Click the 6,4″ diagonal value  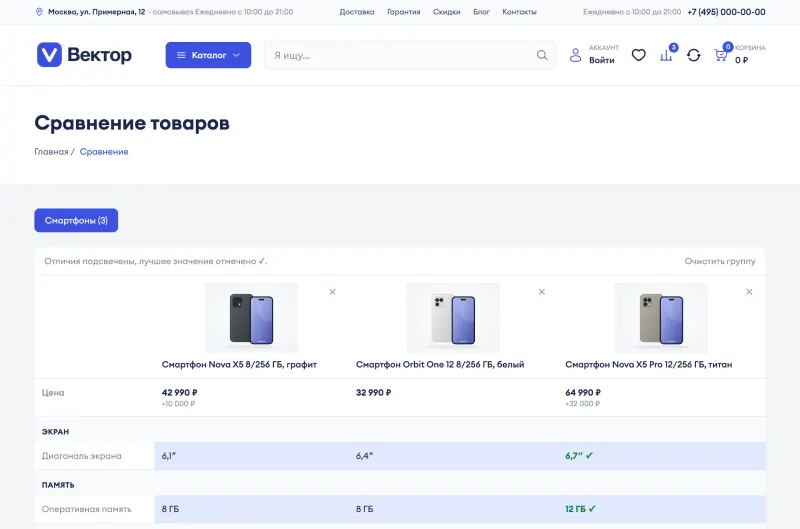pos(364,456)
